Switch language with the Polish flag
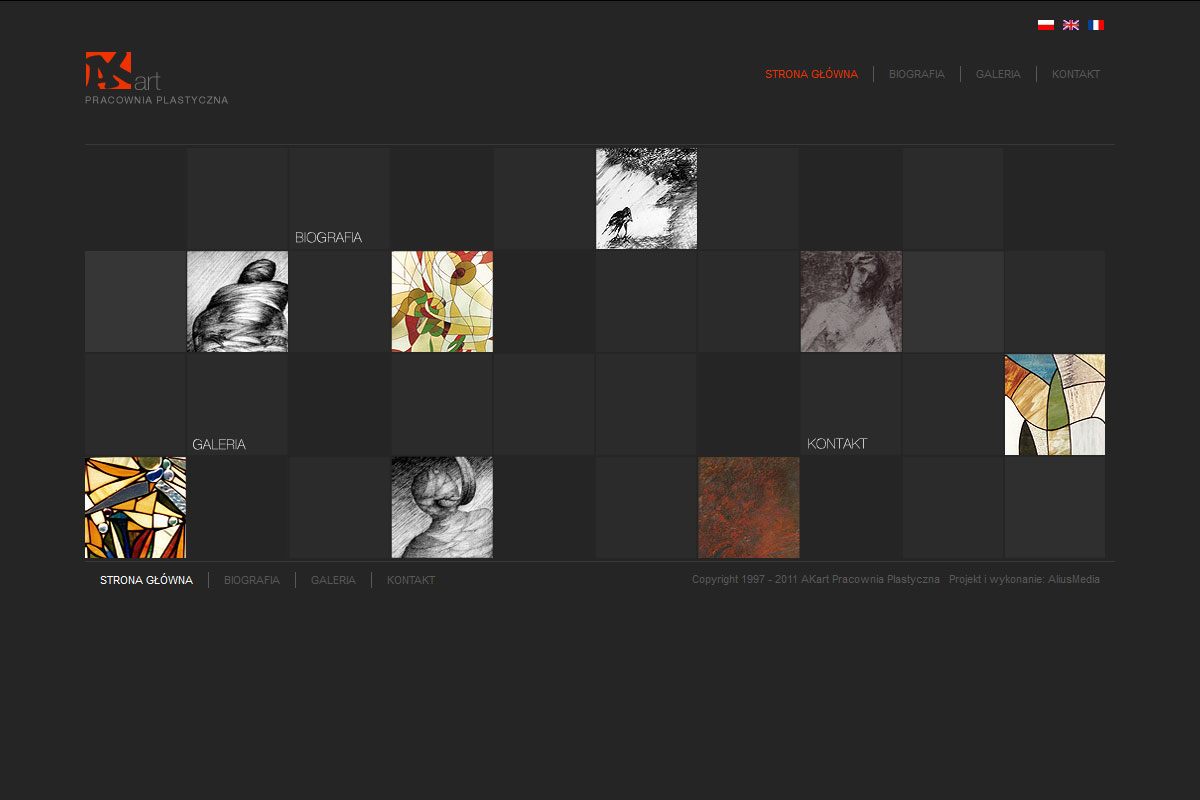Image resolution: width=1200 pixels, height=800 pixels. click(x=1045, y=25)
